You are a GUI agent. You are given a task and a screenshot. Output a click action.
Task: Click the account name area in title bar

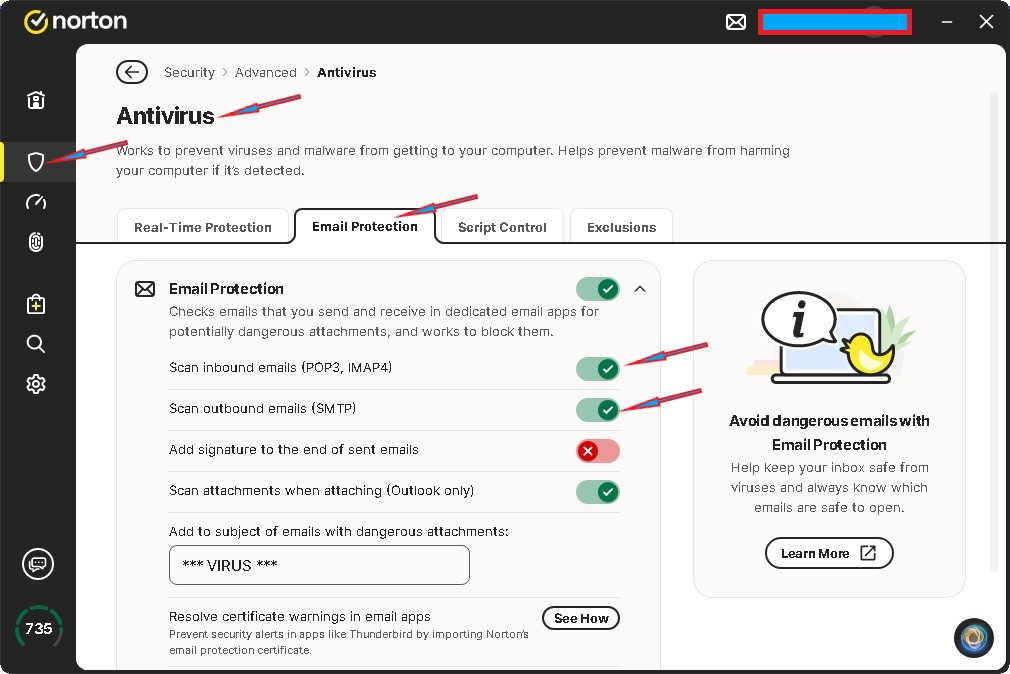(835, 23)
